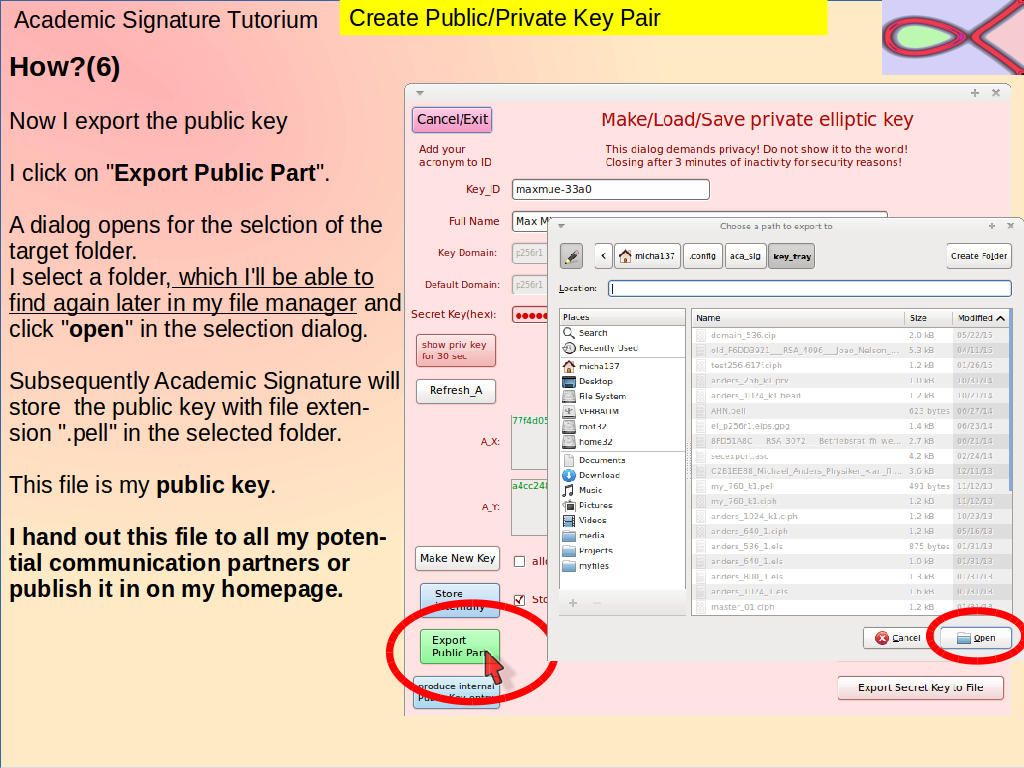
Task: Open Pictures folder in Places sidebar
Action: coord(595,505)
